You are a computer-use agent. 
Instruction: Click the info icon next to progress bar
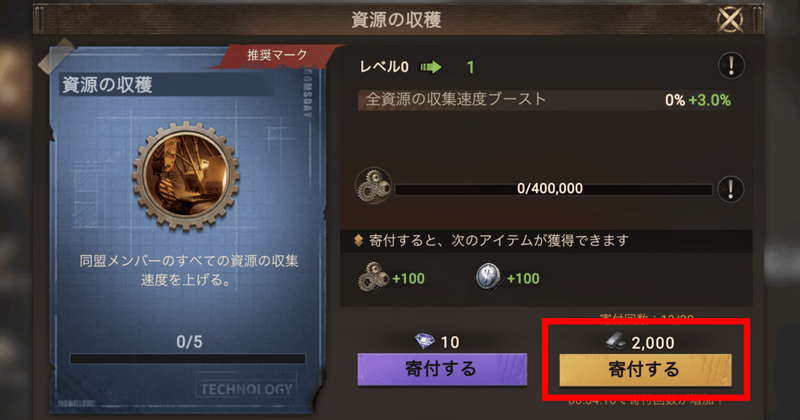[x=731, y=189]
